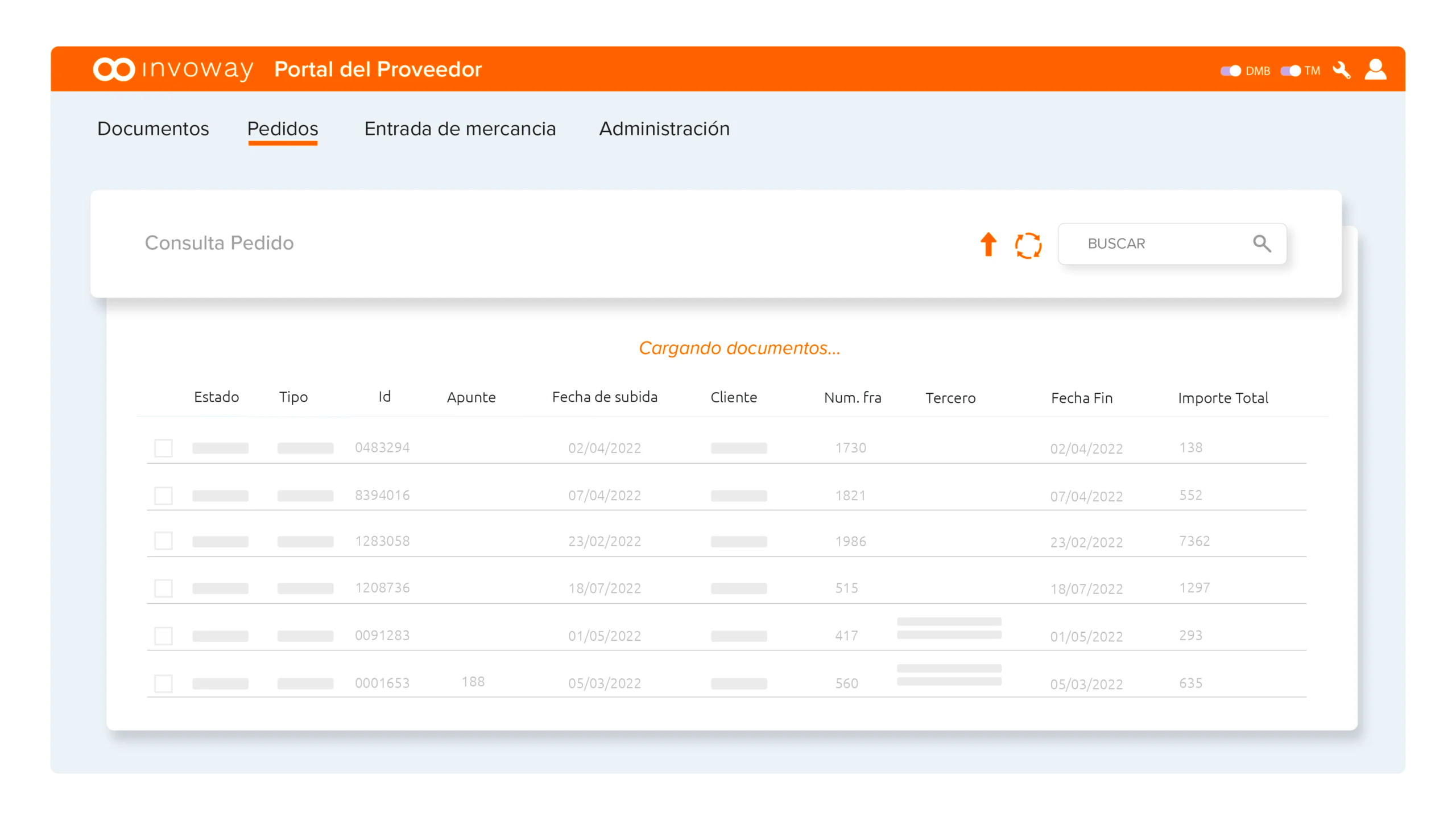This screenshot has width=1456, height=820.
Task: Open the Entrada de mercancia tab
Action: pos(460,129)
